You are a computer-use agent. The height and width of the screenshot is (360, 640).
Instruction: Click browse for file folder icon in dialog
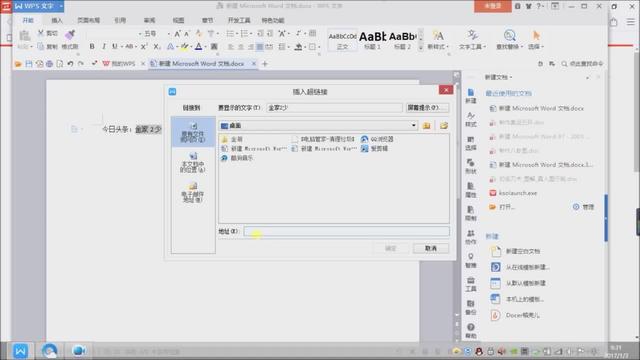[444, 126]
